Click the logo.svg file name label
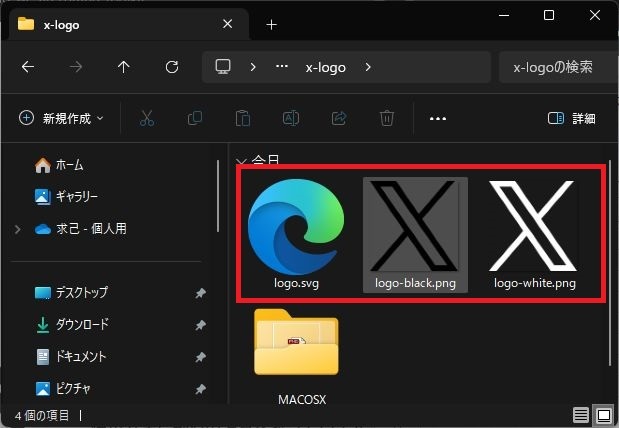This screenshot has height=428, width=619. (x=296, y=283)
